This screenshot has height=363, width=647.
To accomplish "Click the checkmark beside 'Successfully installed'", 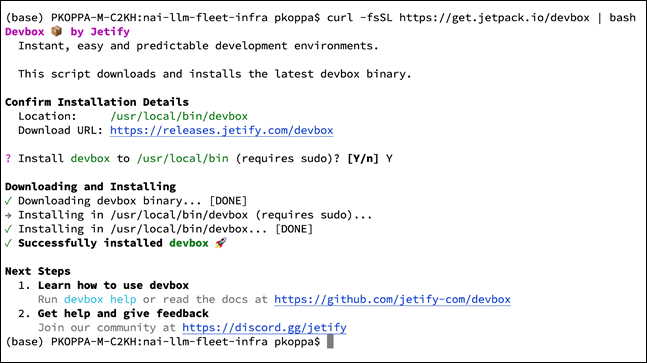I will 9,243.
